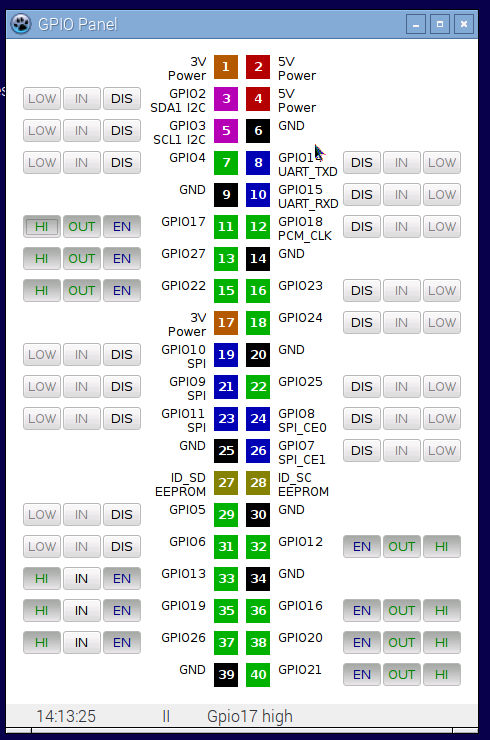
Task: Select pin 22 GPIO25 green square
Action: click(x=258, y=387)
